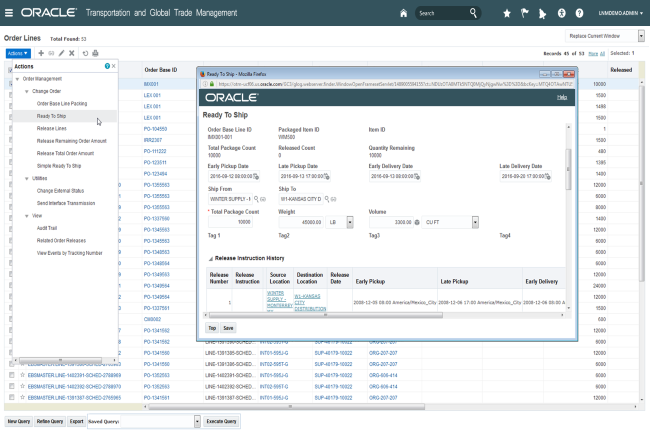Open the Help link in Ready To Ship window
Viewport: 650px width, 433px height.
click(562, 97)
